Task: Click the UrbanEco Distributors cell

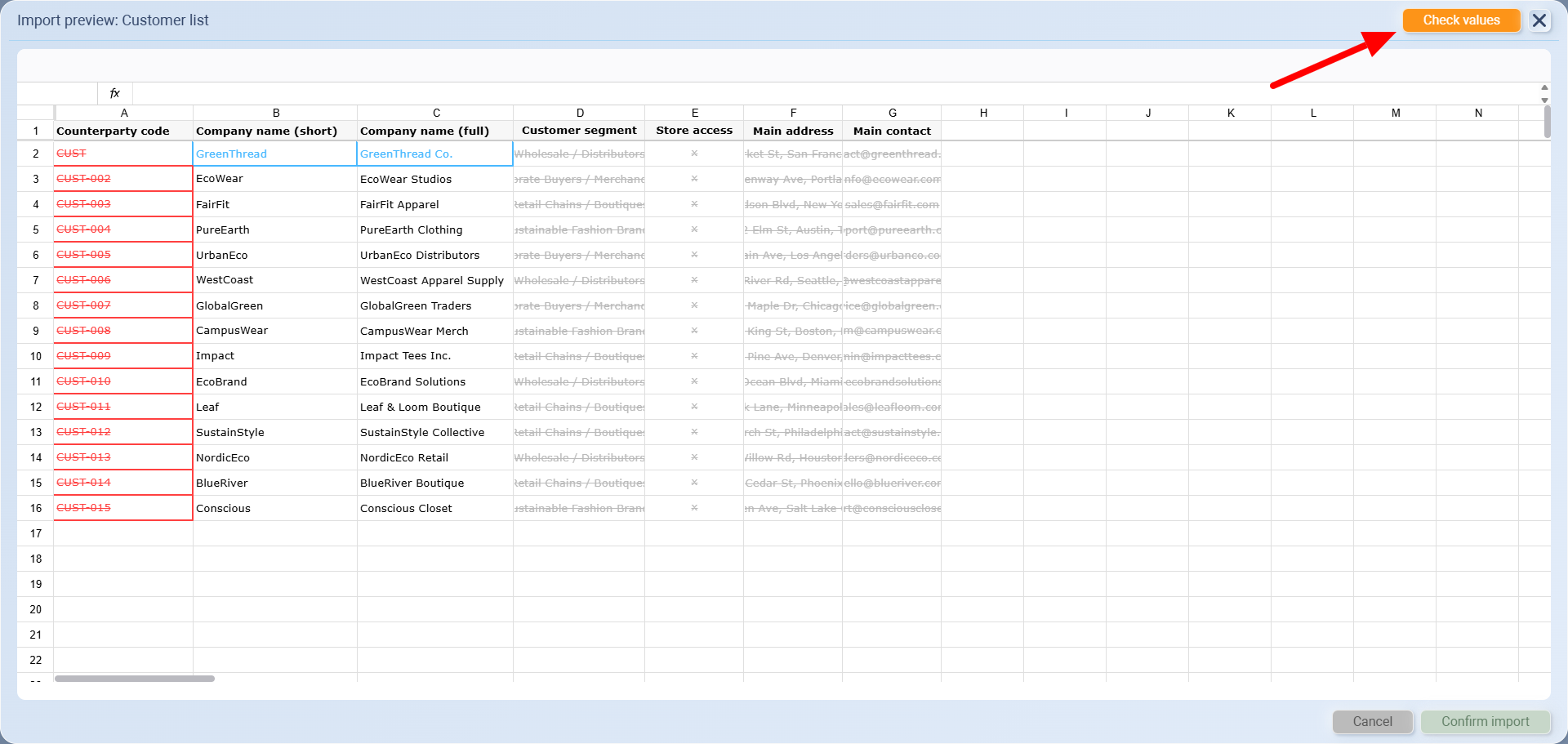Action: (434, 255)
